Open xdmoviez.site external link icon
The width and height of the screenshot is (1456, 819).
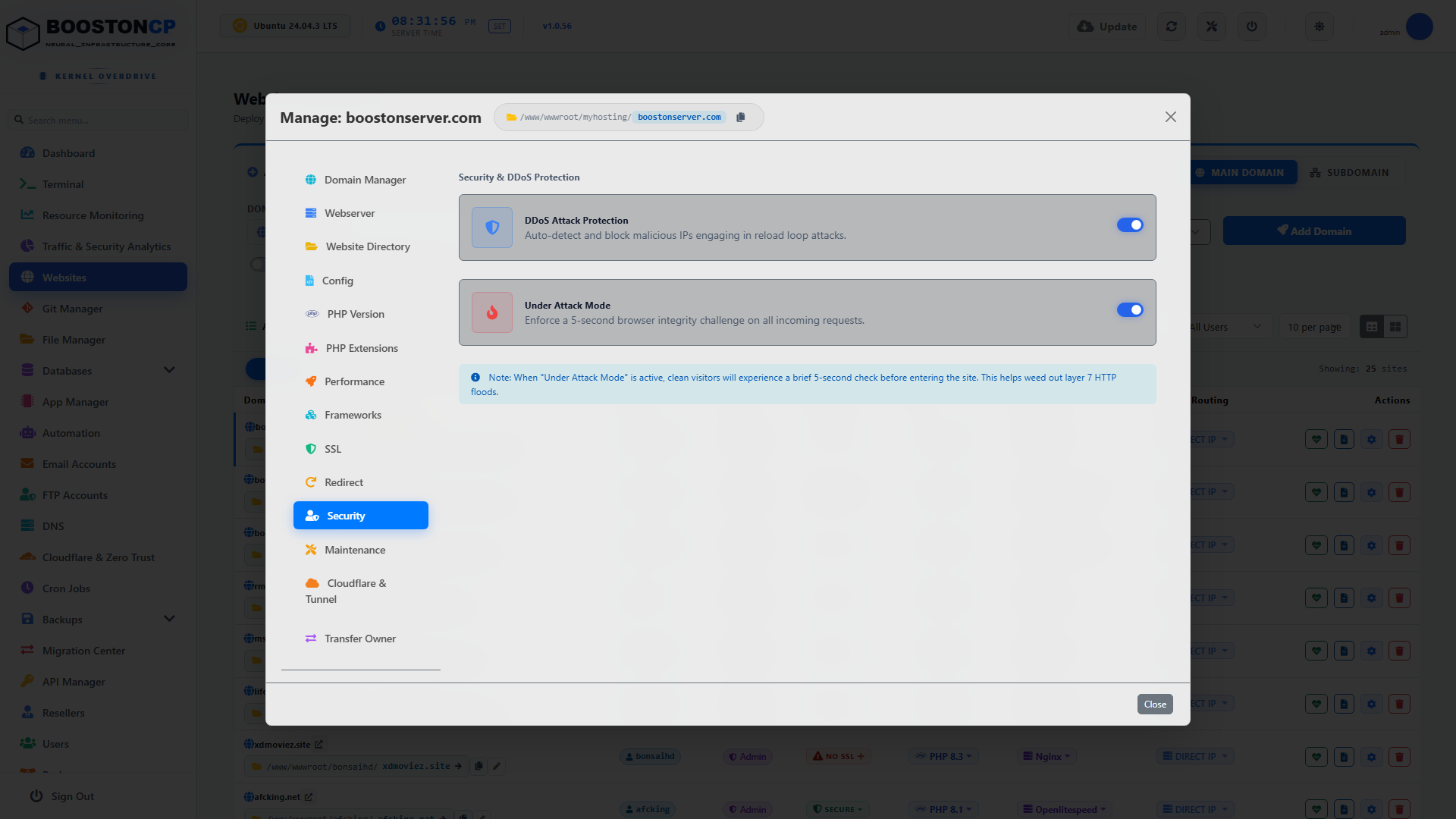pos(318,745)
